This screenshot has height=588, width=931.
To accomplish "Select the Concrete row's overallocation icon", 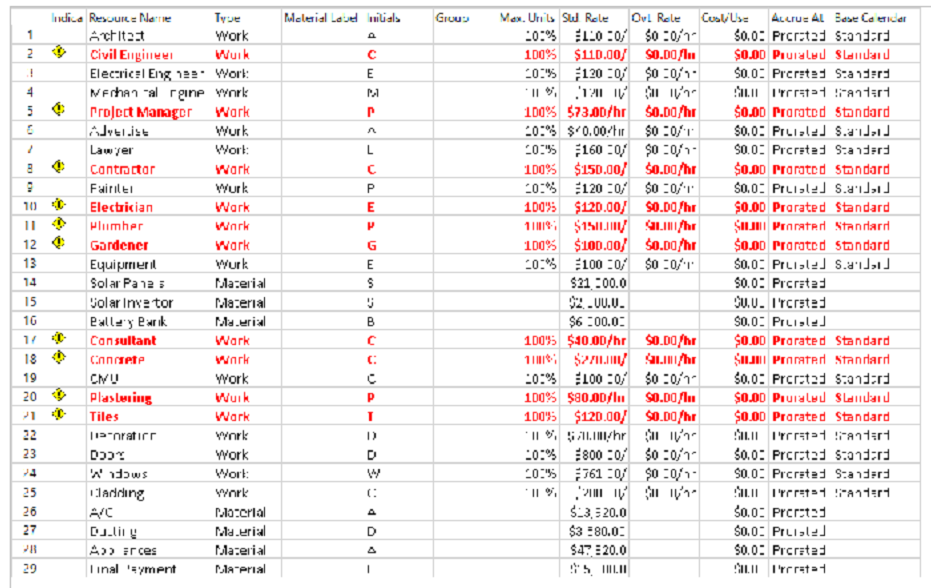I will coord(59,358).
